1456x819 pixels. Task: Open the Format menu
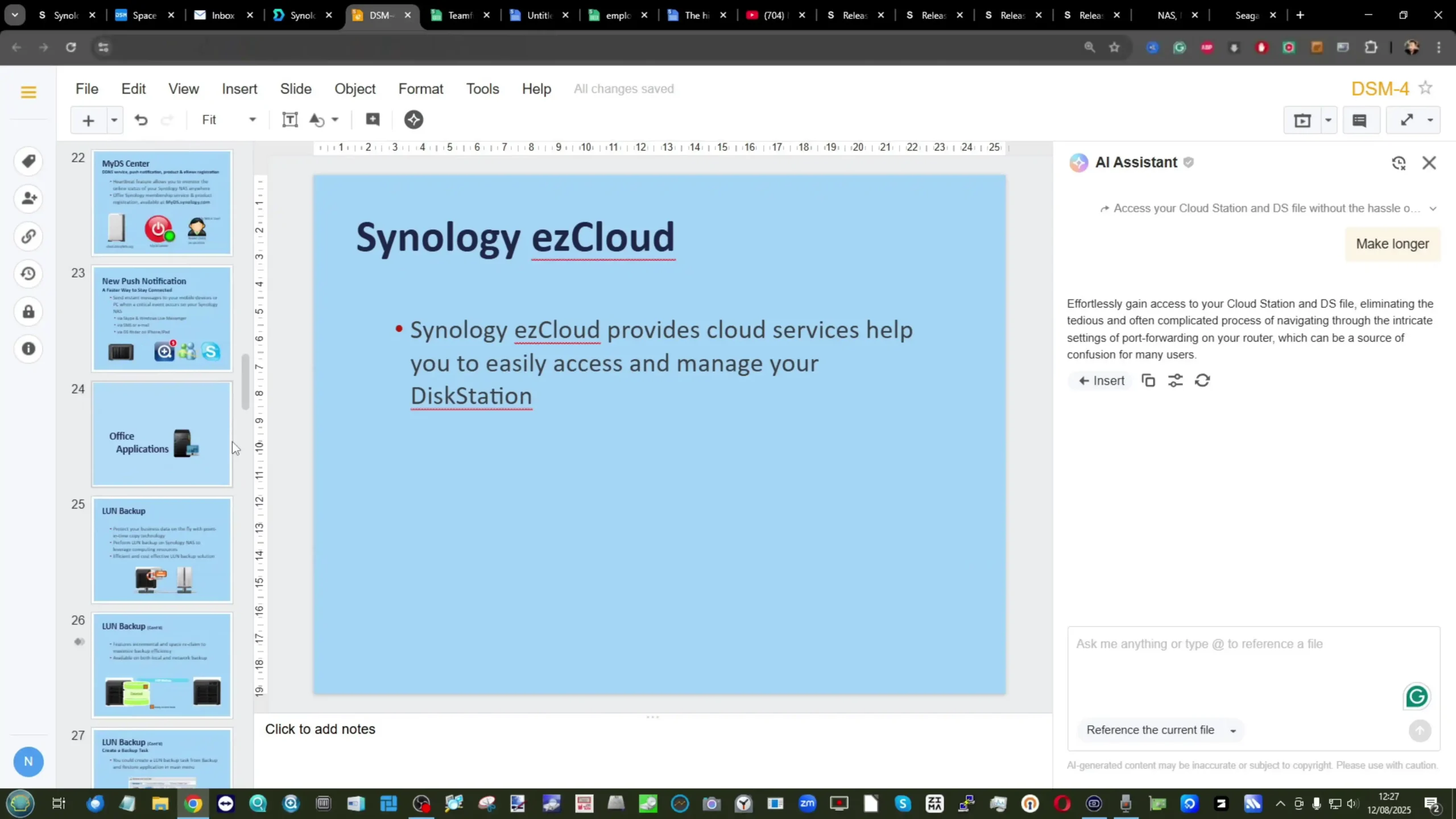pyautogui.click(x=421, y=89)
